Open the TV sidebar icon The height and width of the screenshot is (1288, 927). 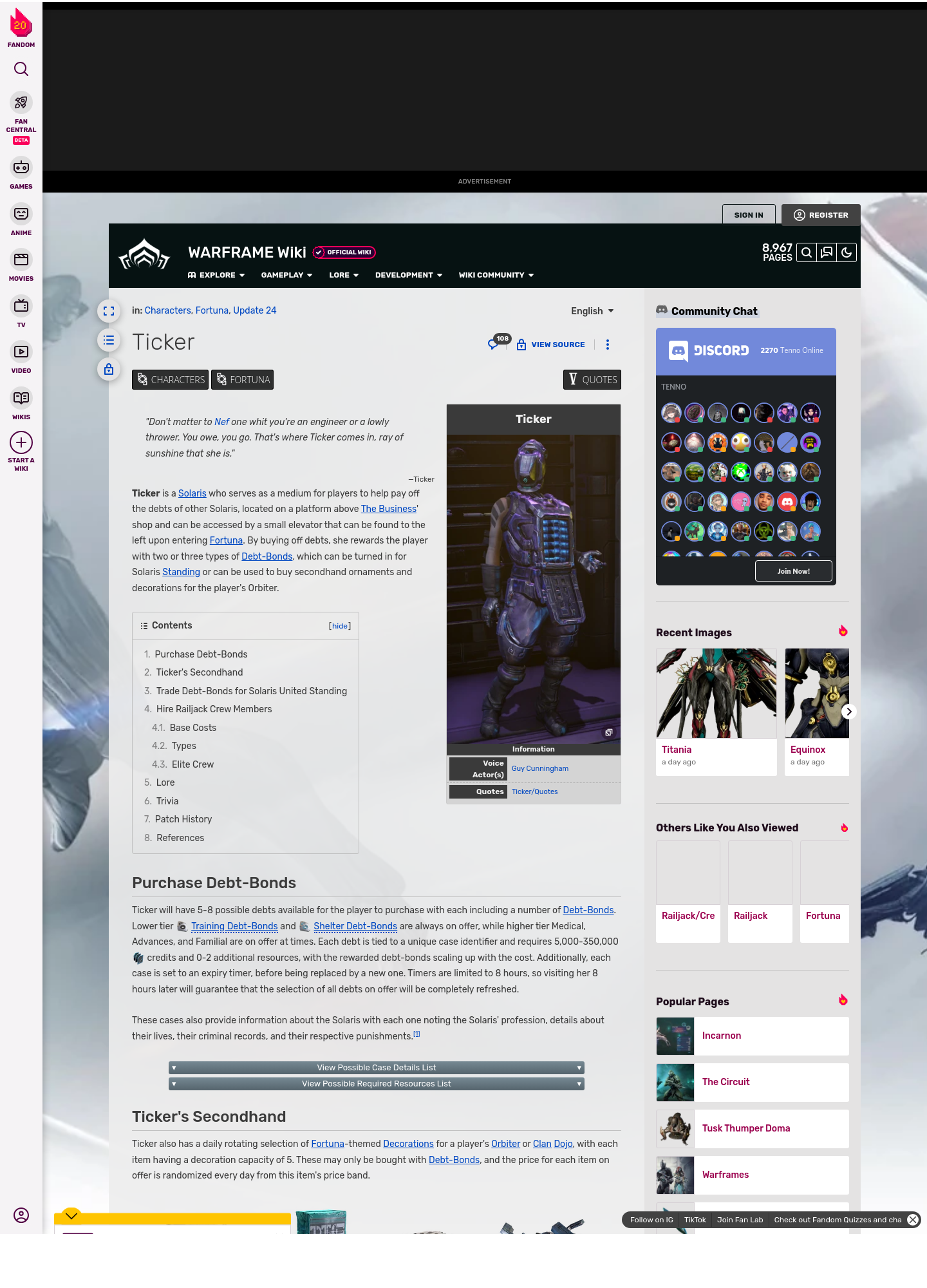(21, 306)
